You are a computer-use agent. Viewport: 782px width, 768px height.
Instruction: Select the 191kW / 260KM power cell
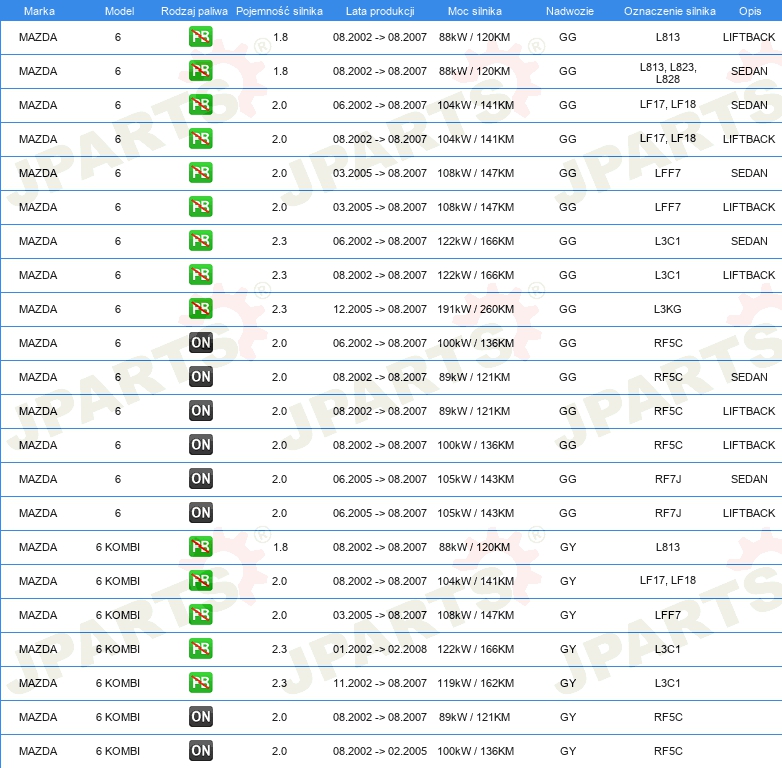pos(475,309)
